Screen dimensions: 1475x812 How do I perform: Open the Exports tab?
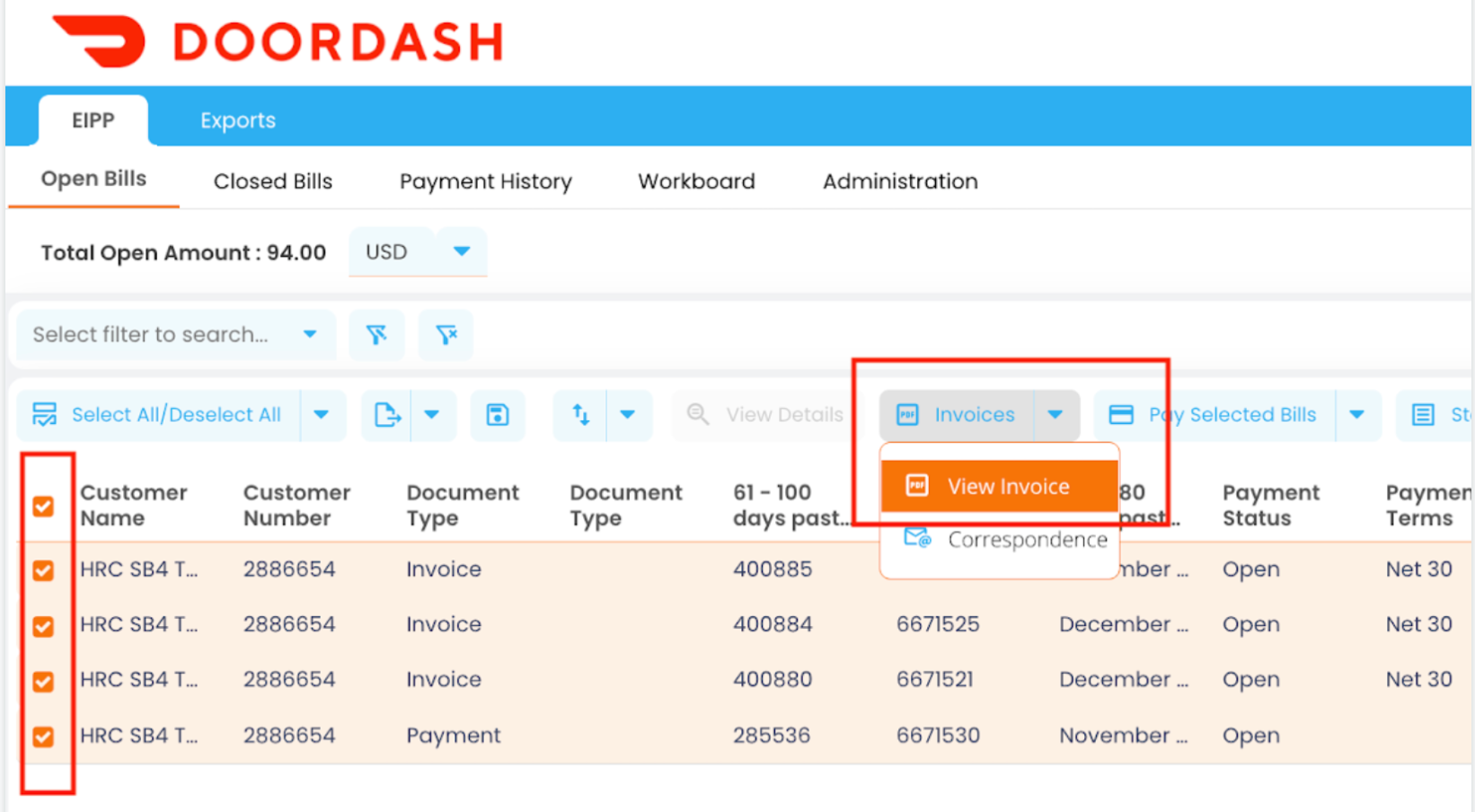tap(237, 119)
